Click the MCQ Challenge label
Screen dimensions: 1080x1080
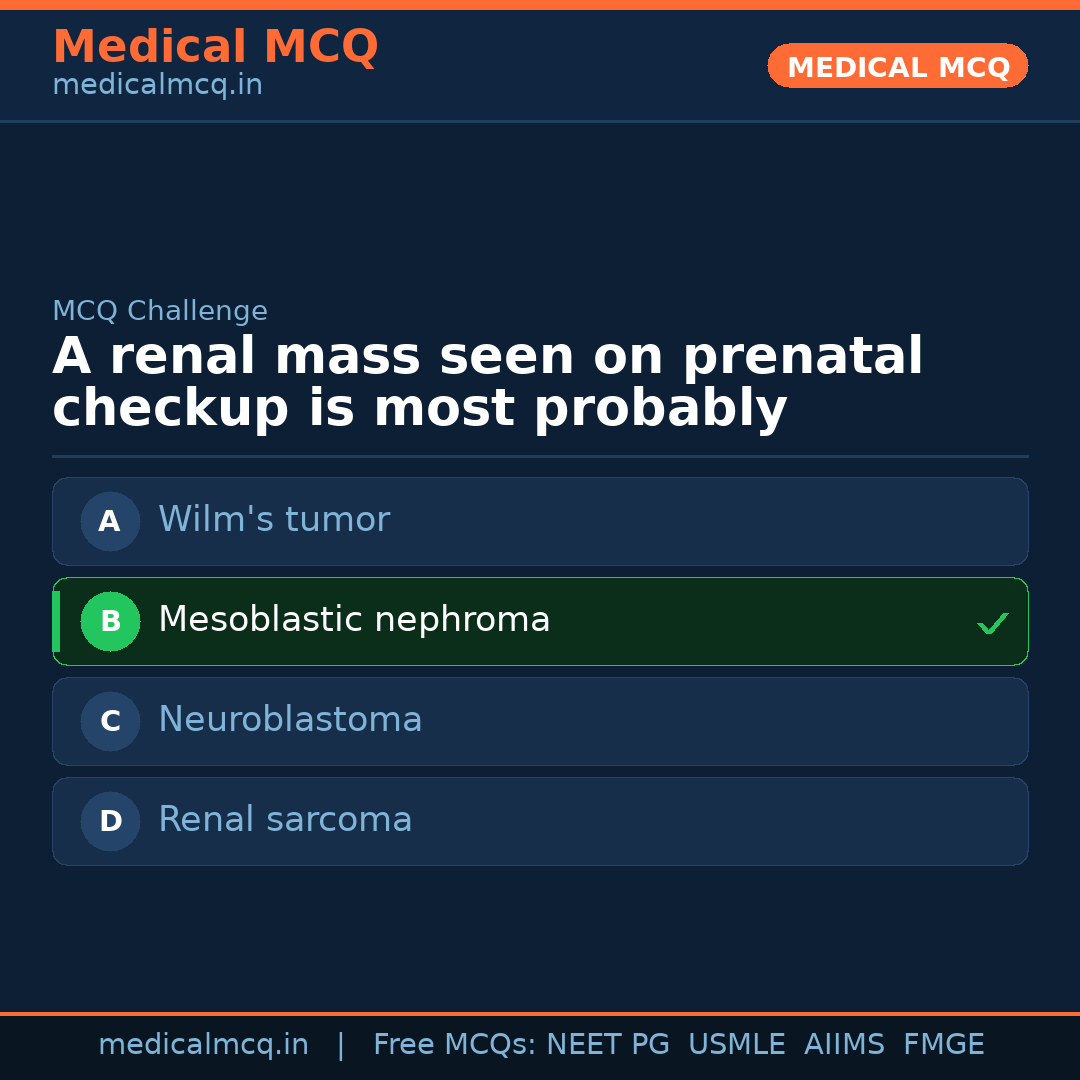click(160, 311)
